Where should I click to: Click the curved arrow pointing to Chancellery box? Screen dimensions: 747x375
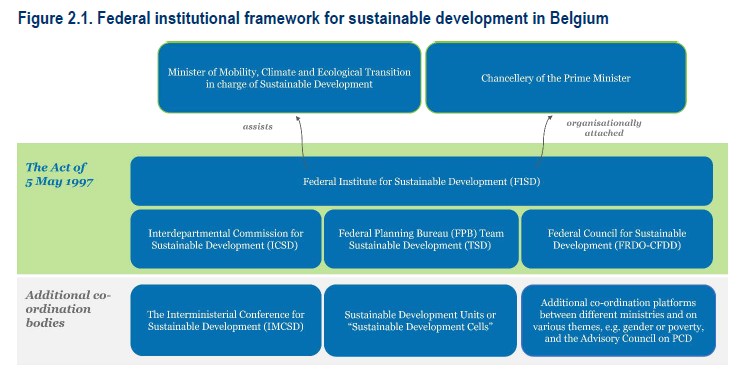point(544,142)
